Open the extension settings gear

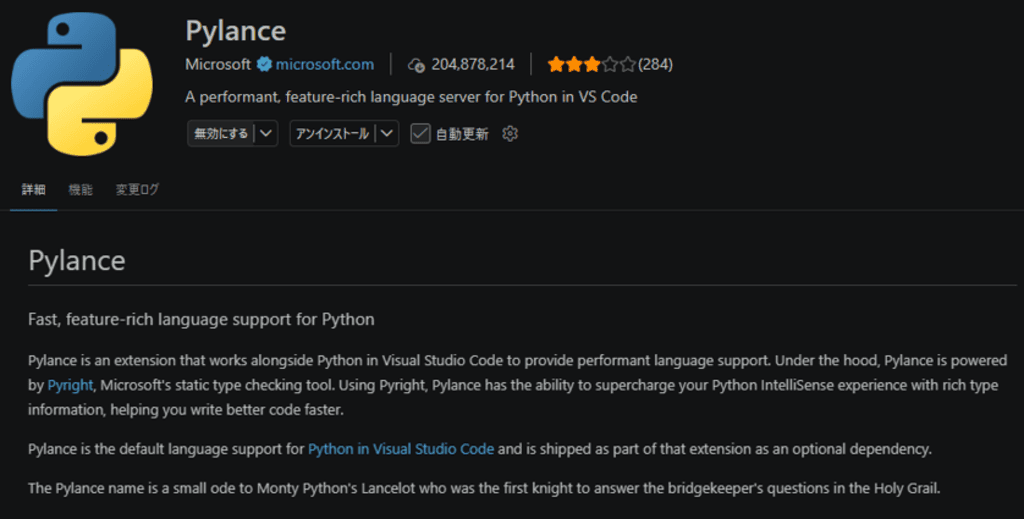pos(510,133)
